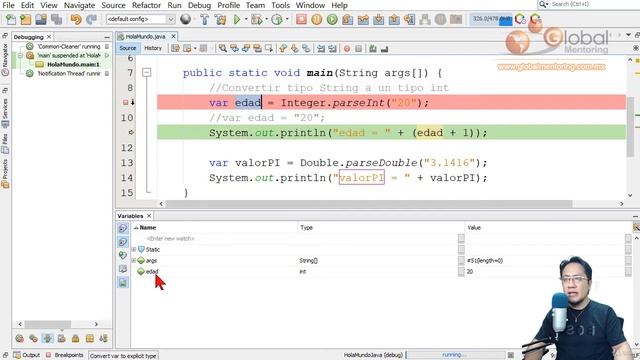Image resolution: width=640 pixels, height=360 pixels.
Task: Open the Debug Project dropdown arrow
Action: pos(267,19)
